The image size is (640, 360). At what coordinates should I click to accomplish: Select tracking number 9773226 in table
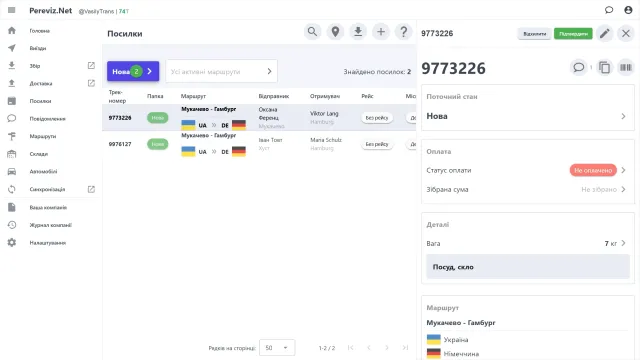click(120, 118)
